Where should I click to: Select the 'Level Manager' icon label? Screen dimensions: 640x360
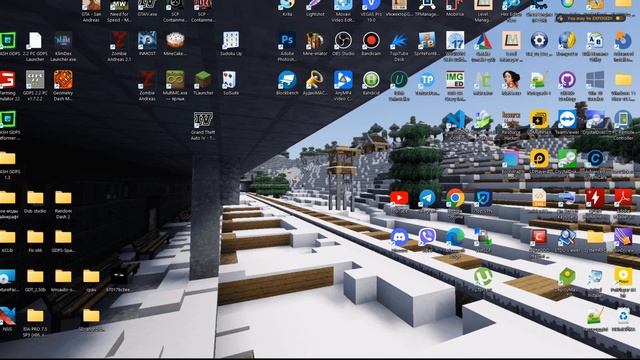[x=483, y=17]
